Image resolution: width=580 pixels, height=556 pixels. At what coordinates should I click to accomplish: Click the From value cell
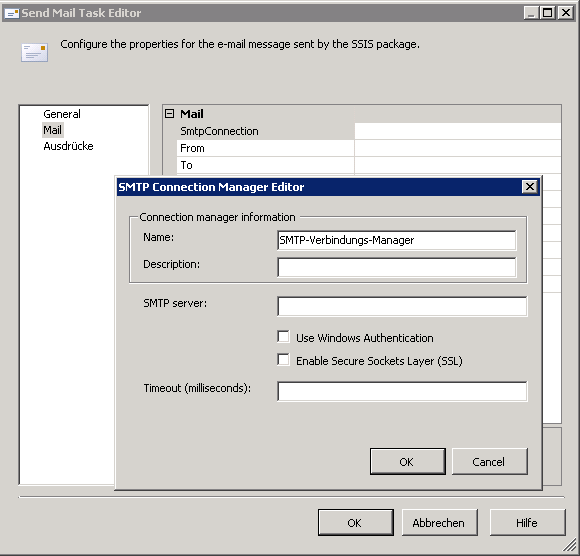pyautogui.click(x=458, y=148)
